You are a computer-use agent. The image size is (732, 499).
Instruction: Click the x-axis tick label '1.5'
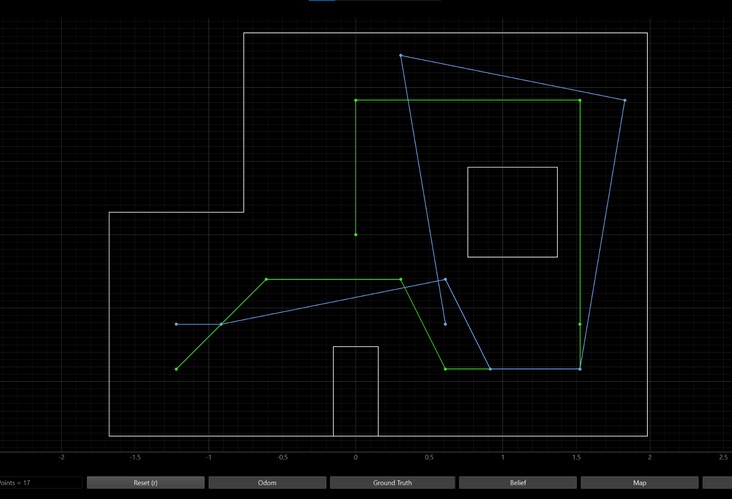pyautogui.click(x=576, y=457)
